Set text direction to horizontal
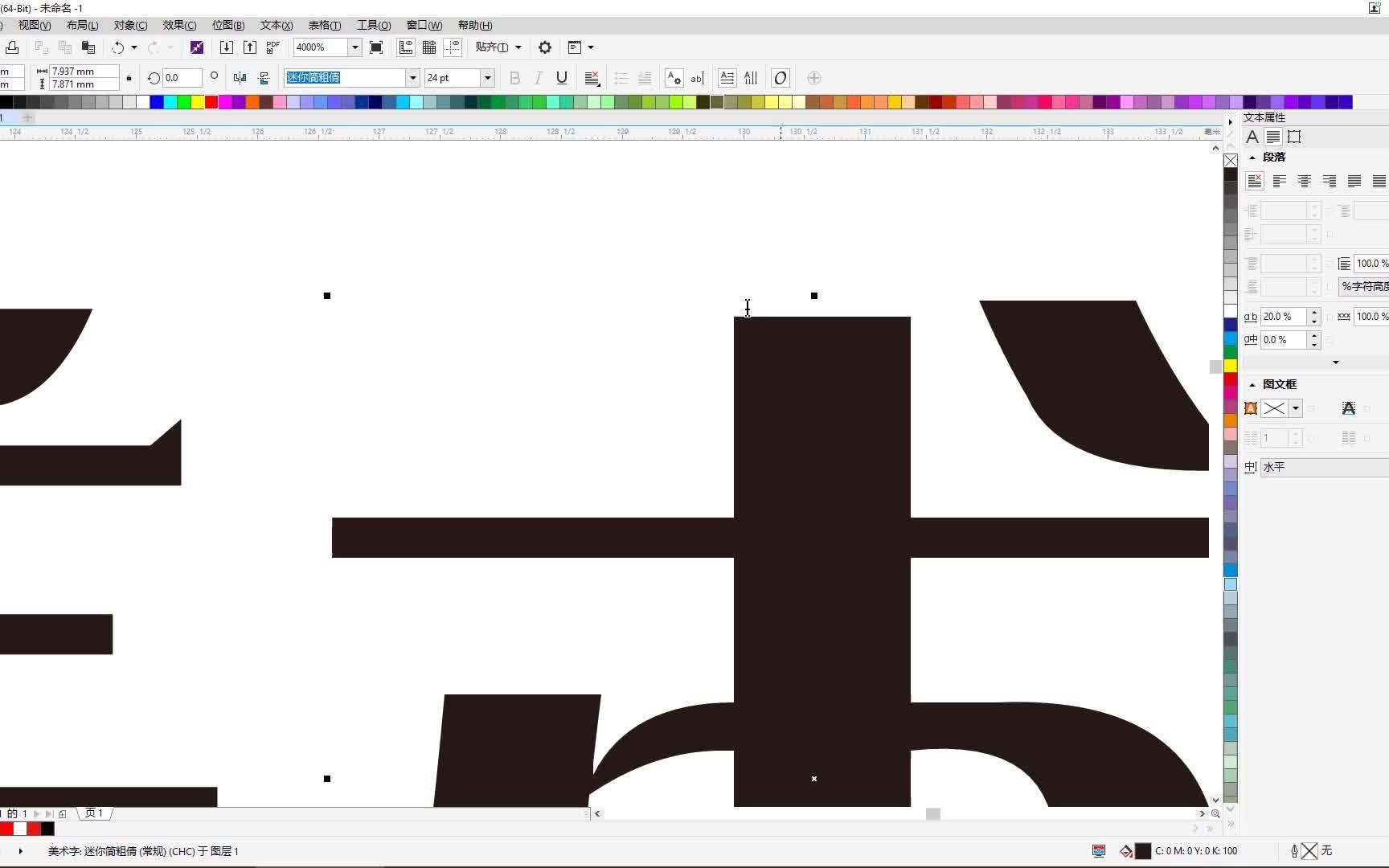Screen dimensions: 1389x868 pyautogui.click(x=727, y=78)
